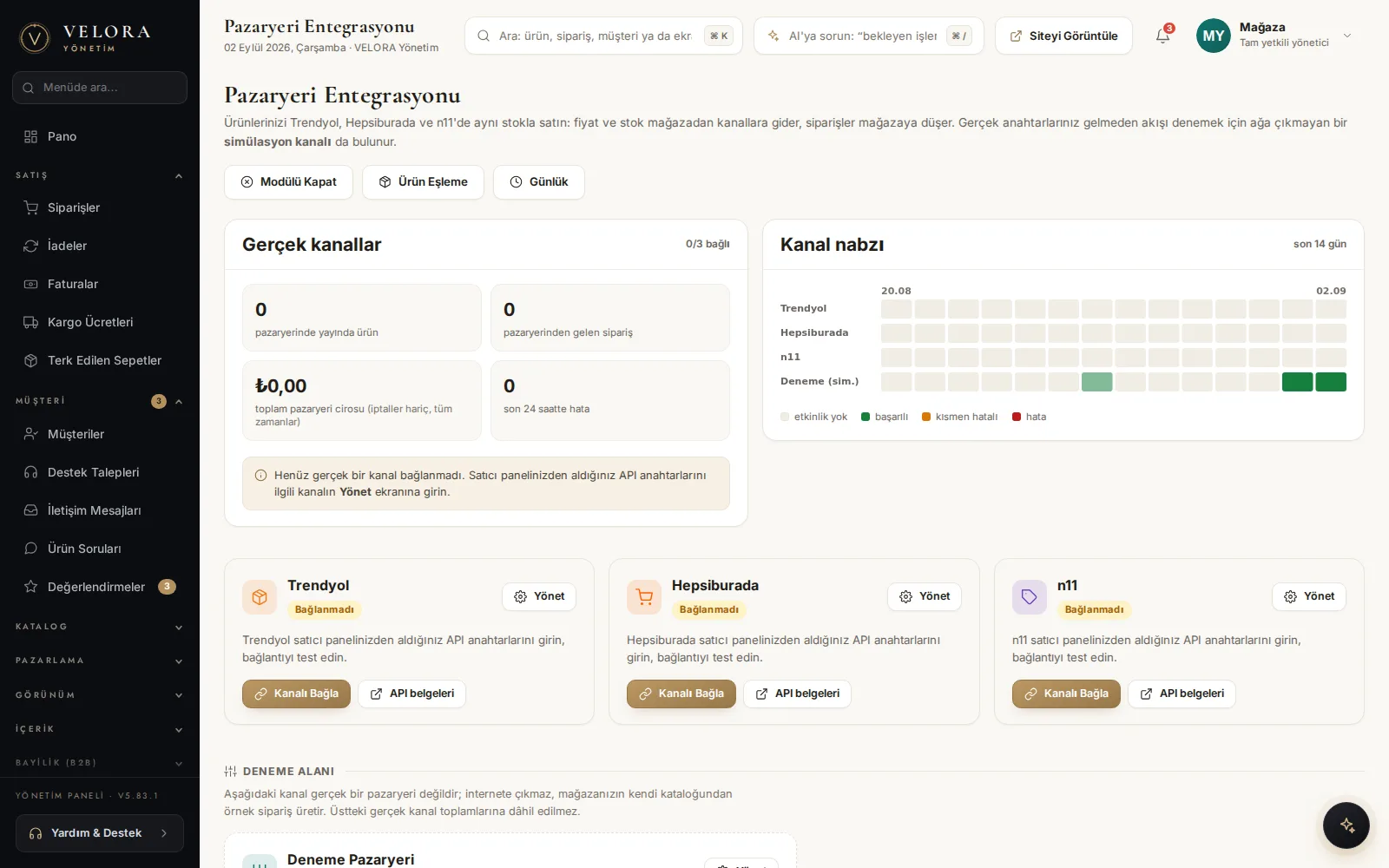Click the last dark green Deneme (sim.) cell

[x=1331, y=382]
